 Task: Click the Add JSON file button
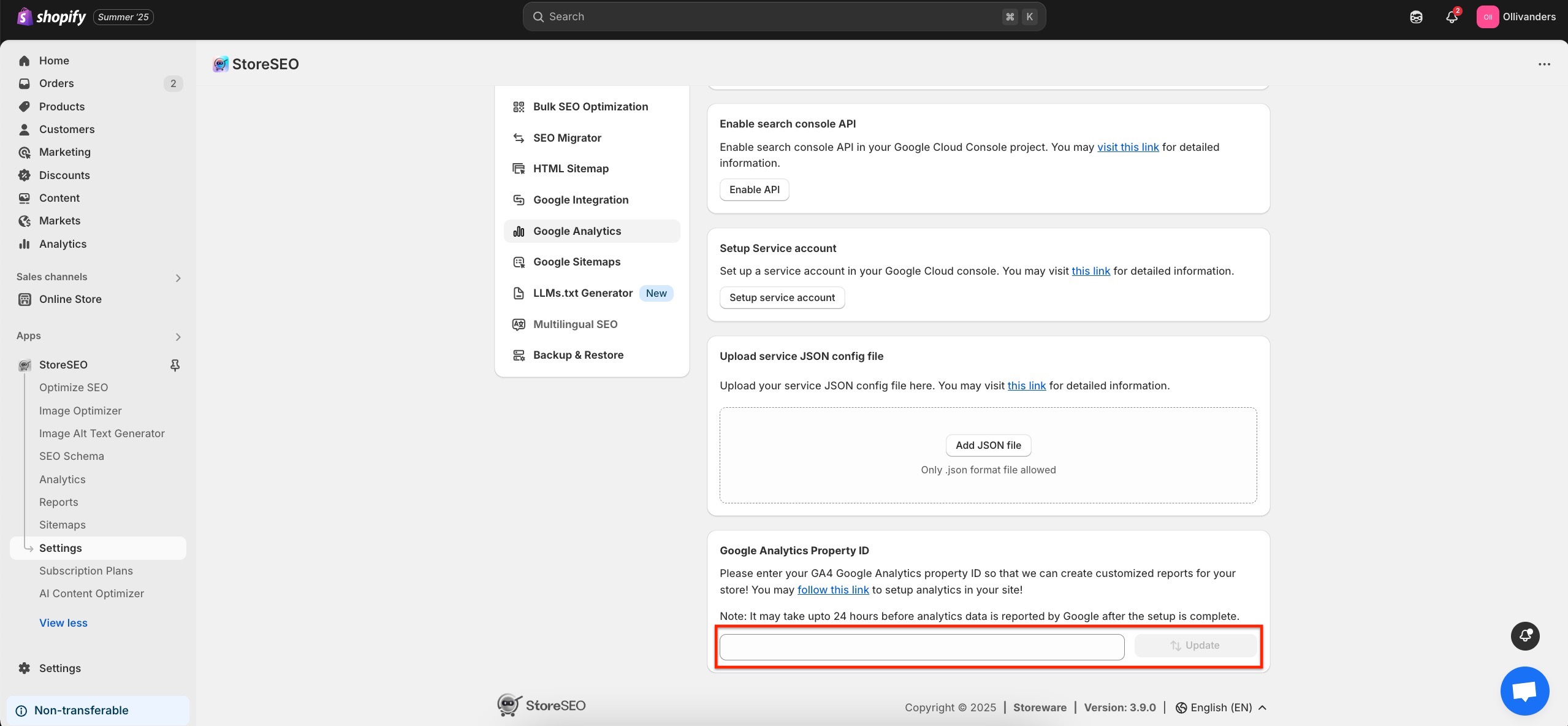[x=988, y=446]
